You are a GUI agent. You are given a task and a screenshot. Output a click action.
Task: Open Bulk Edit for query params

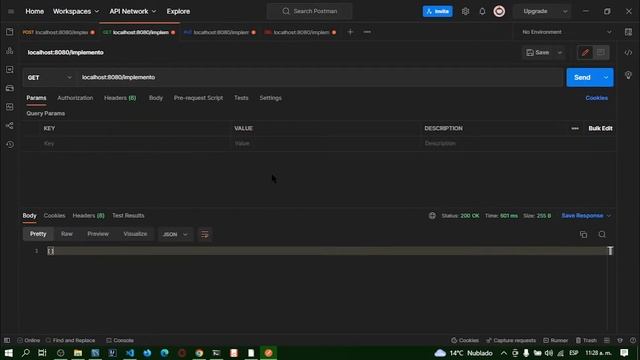[600, 128]
